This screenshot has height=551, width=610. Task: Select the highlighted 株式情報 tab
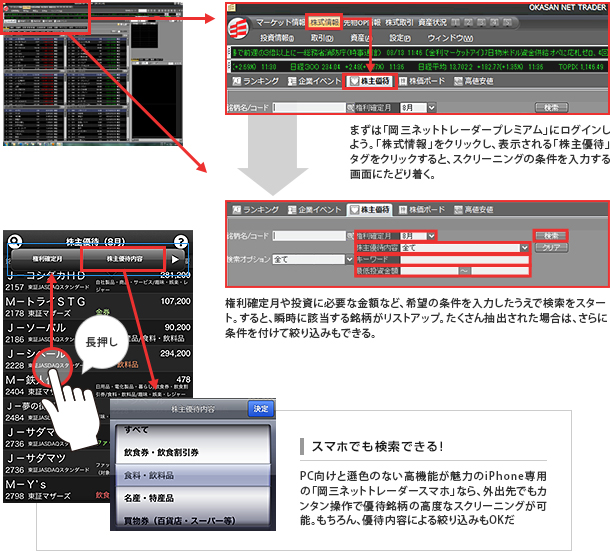coord(324,23)
